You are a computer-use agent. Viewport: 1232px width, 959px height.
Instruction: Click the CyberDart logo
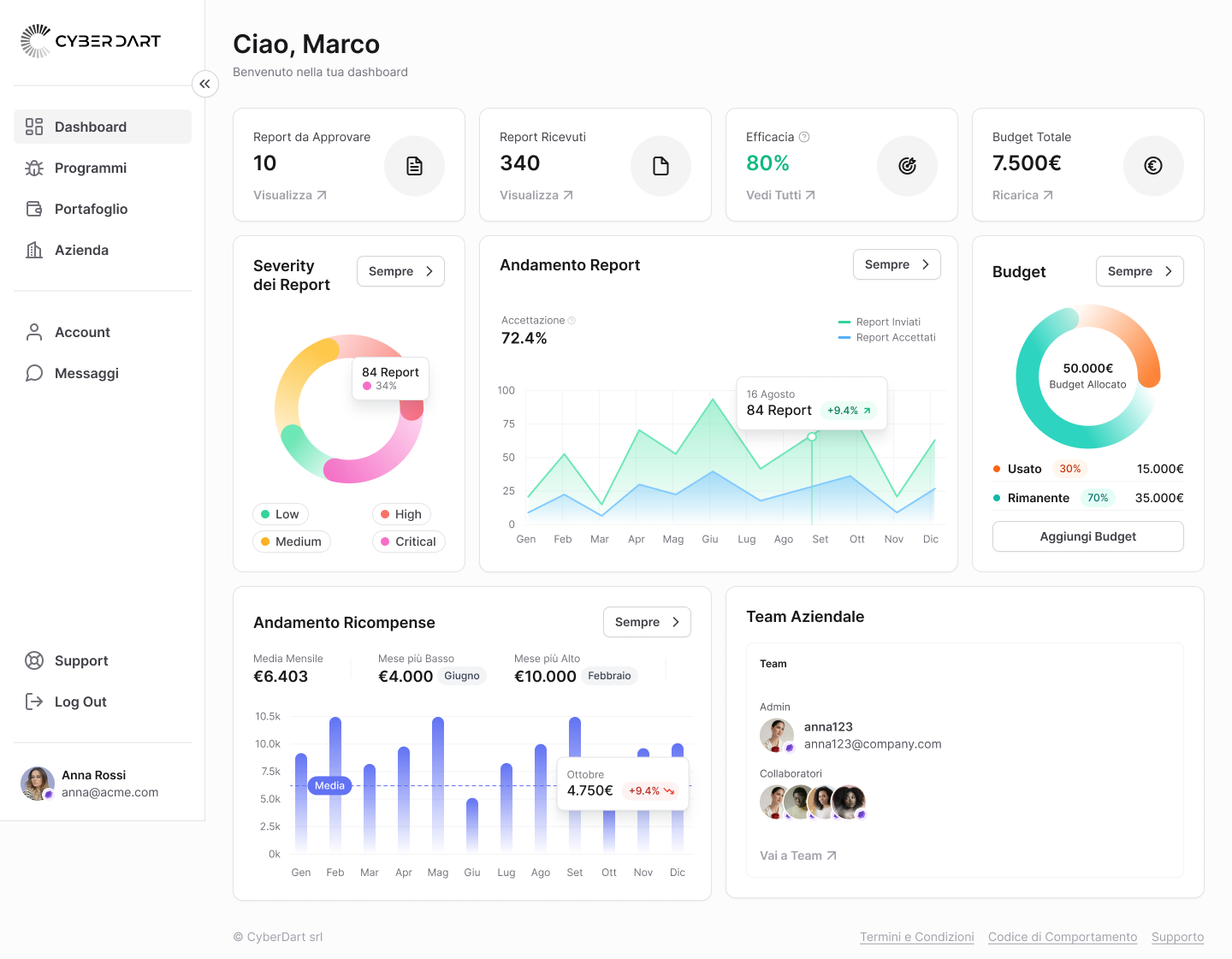pos(91,41)
